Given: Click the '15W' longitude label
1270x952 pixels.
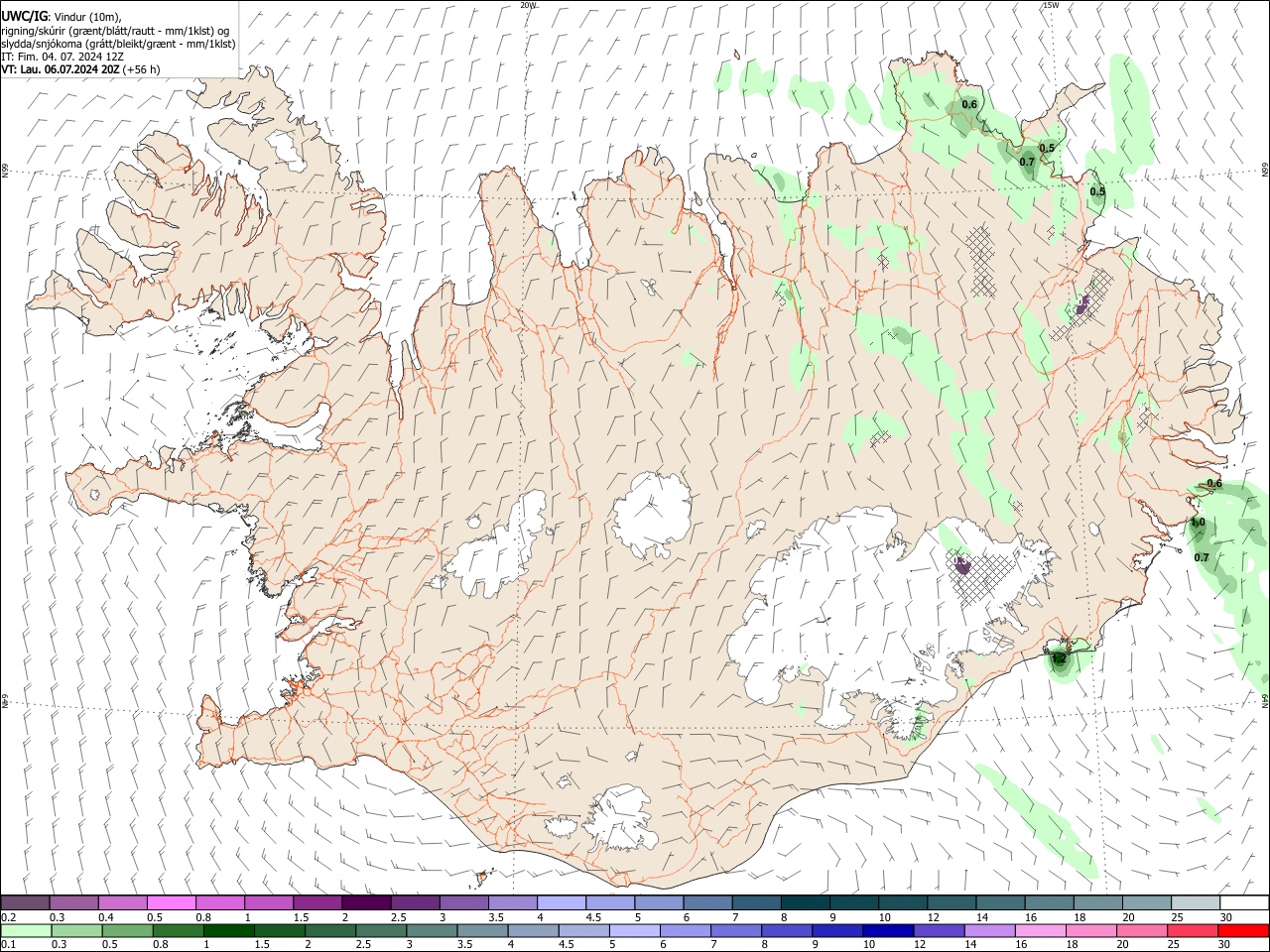Looking at the screenshot, I should (x=1050, y=5).
